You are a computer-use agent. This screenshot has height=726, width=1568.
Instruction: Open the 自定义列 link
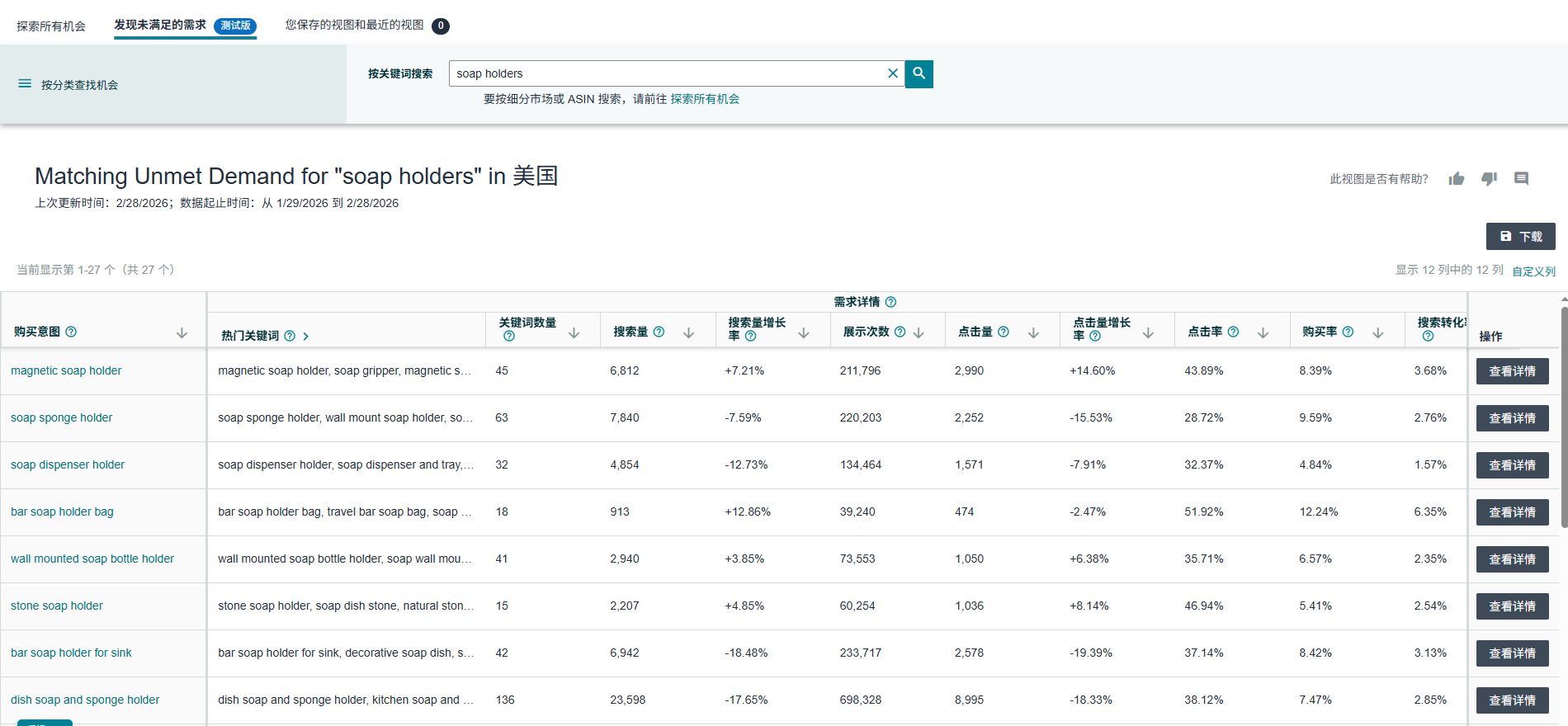1533,271
